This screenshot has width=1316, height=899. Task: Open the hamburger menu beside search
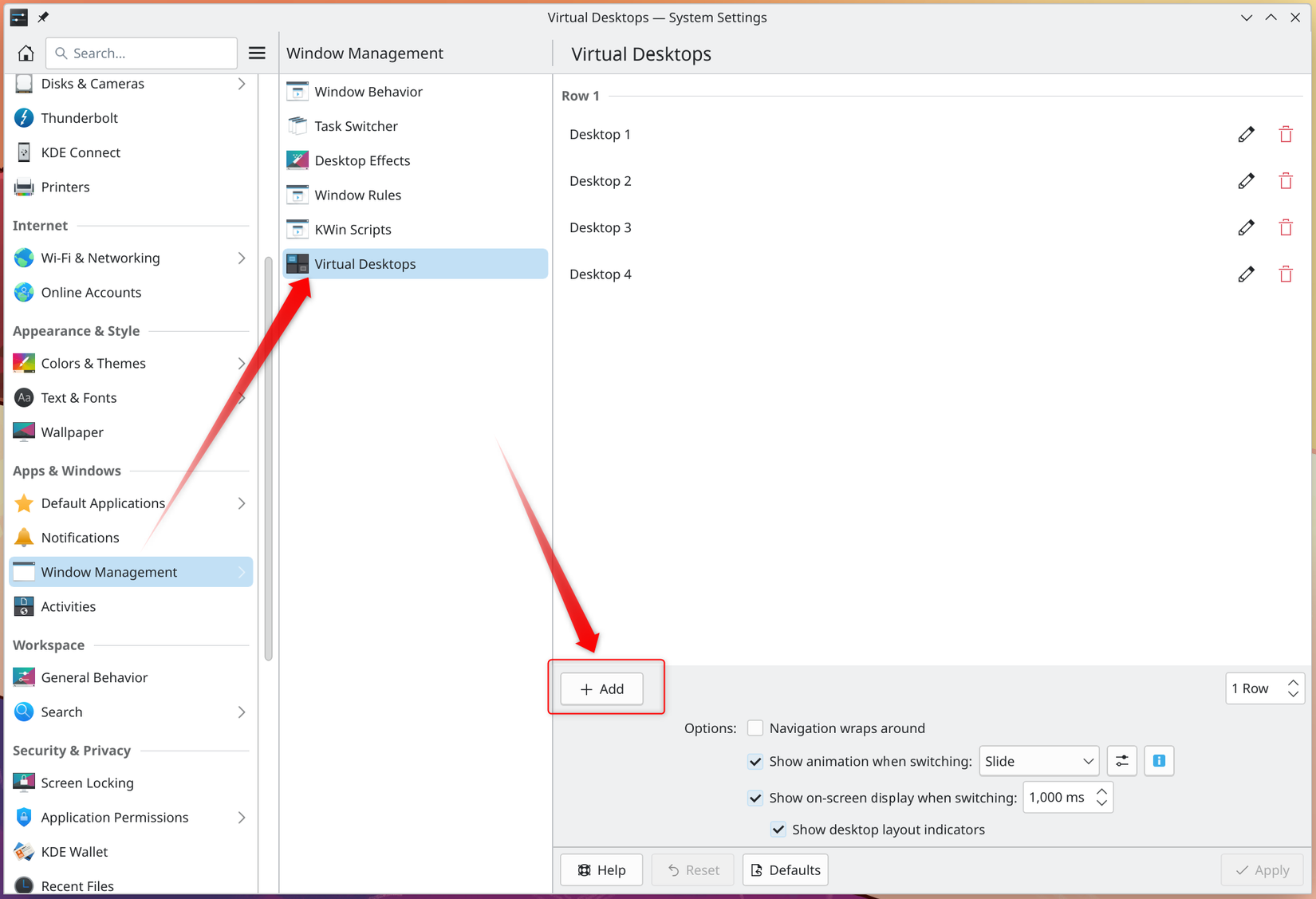click(x=257, y=53)
